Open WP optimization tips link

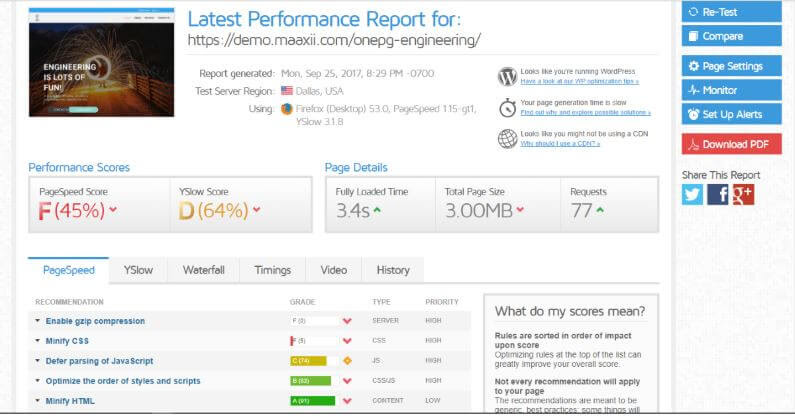click(579, 81)
